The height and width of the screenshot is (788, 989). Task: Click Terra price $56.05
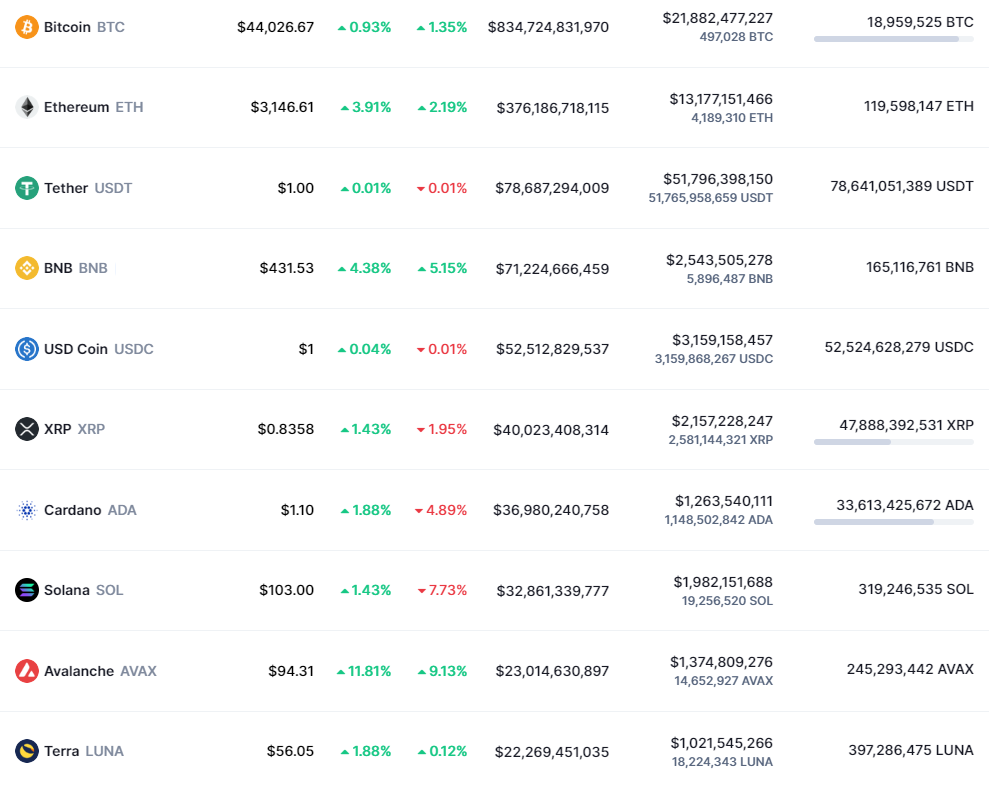coord(290,751)
